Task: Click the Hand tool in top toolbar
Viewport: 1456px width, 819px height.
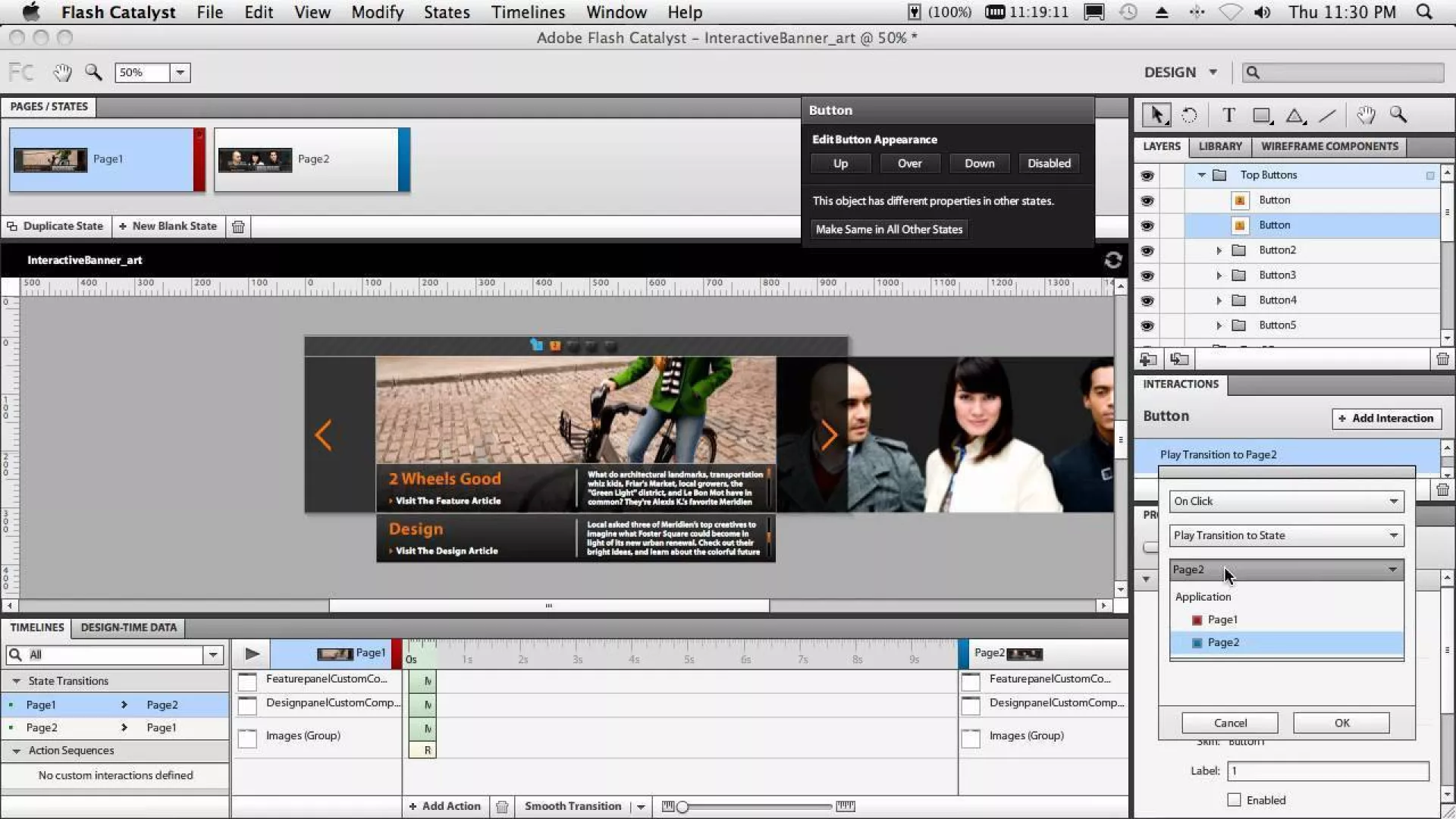Action: (62, 73)
